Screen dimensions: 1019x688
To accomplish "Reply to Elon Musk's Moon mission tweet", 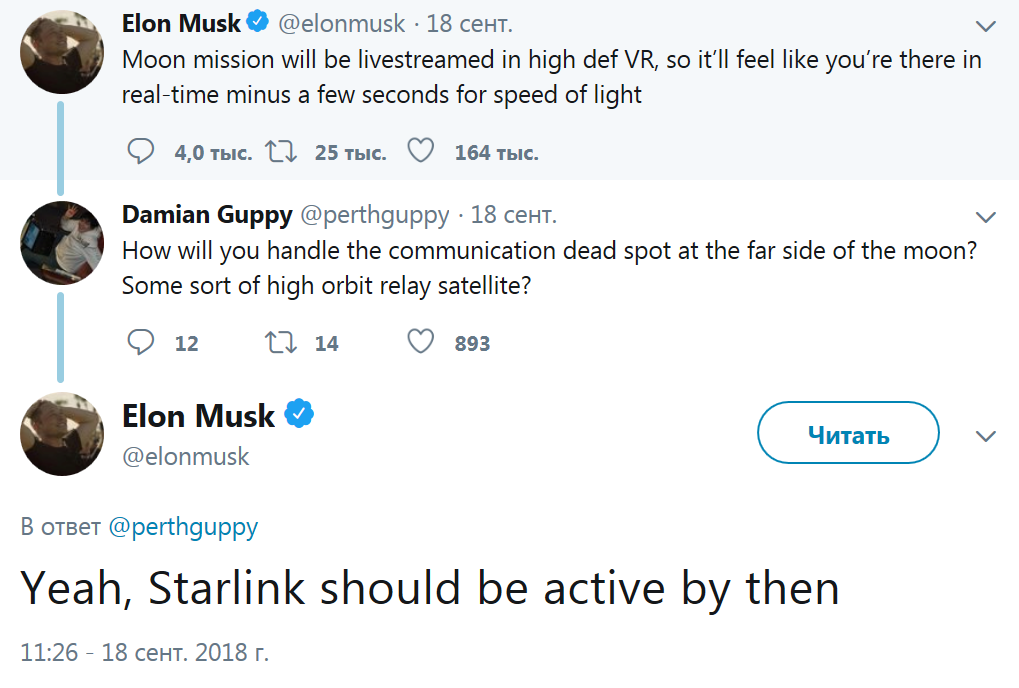I will pos(142,152).
